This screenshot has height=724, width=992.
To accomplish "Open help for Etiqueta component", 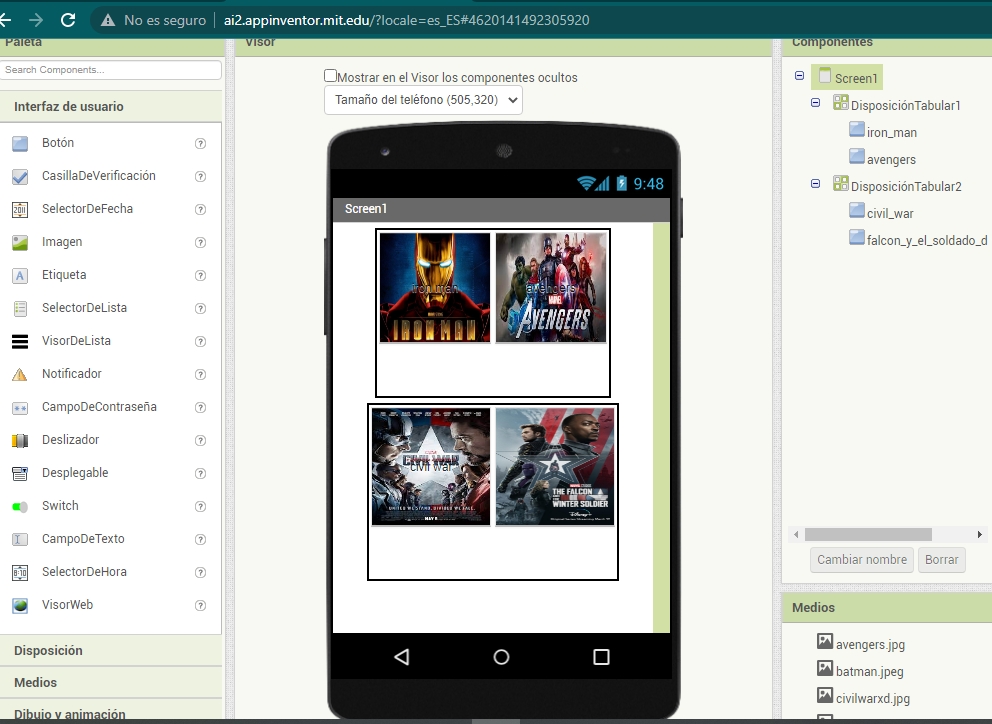I will [x=201, y=275].
